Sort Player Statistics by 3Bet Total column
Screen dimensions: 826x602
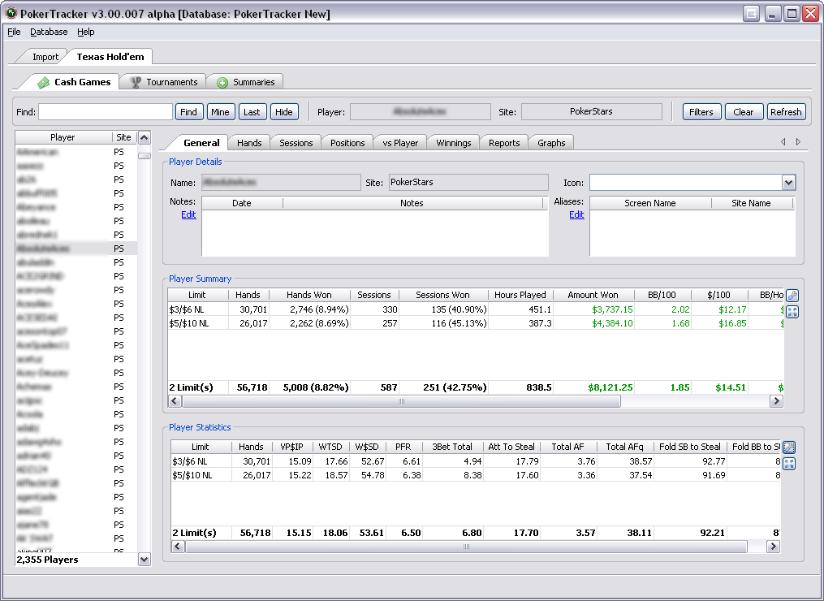[453, 447]
